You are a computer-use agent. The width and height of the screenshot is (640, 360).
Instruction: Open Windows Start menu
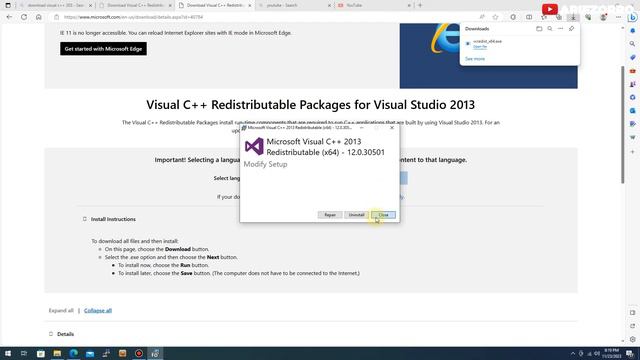click(x=8, y=353)
